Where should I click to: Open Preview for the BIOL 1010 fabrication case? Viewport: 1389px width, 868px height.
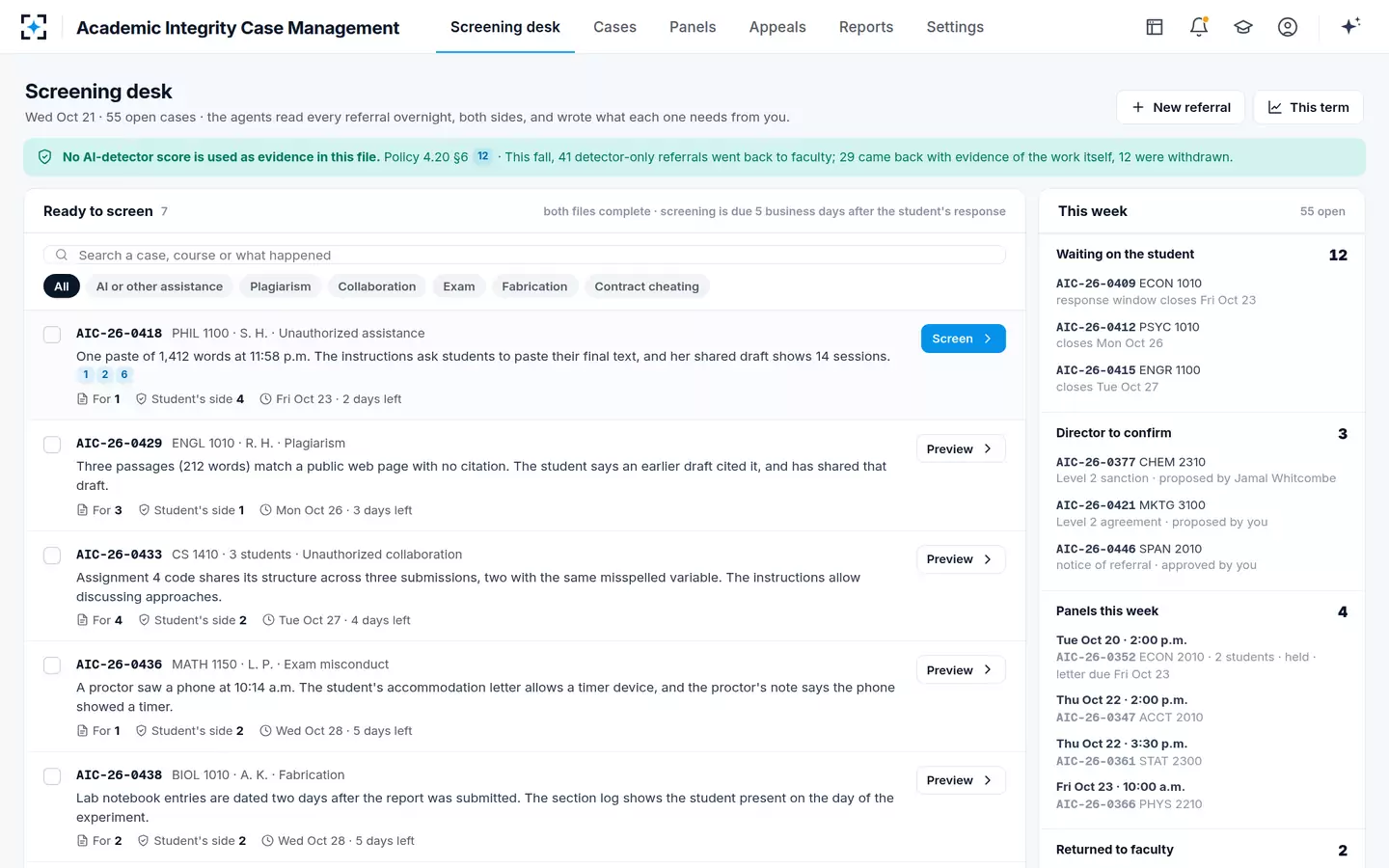961,780
